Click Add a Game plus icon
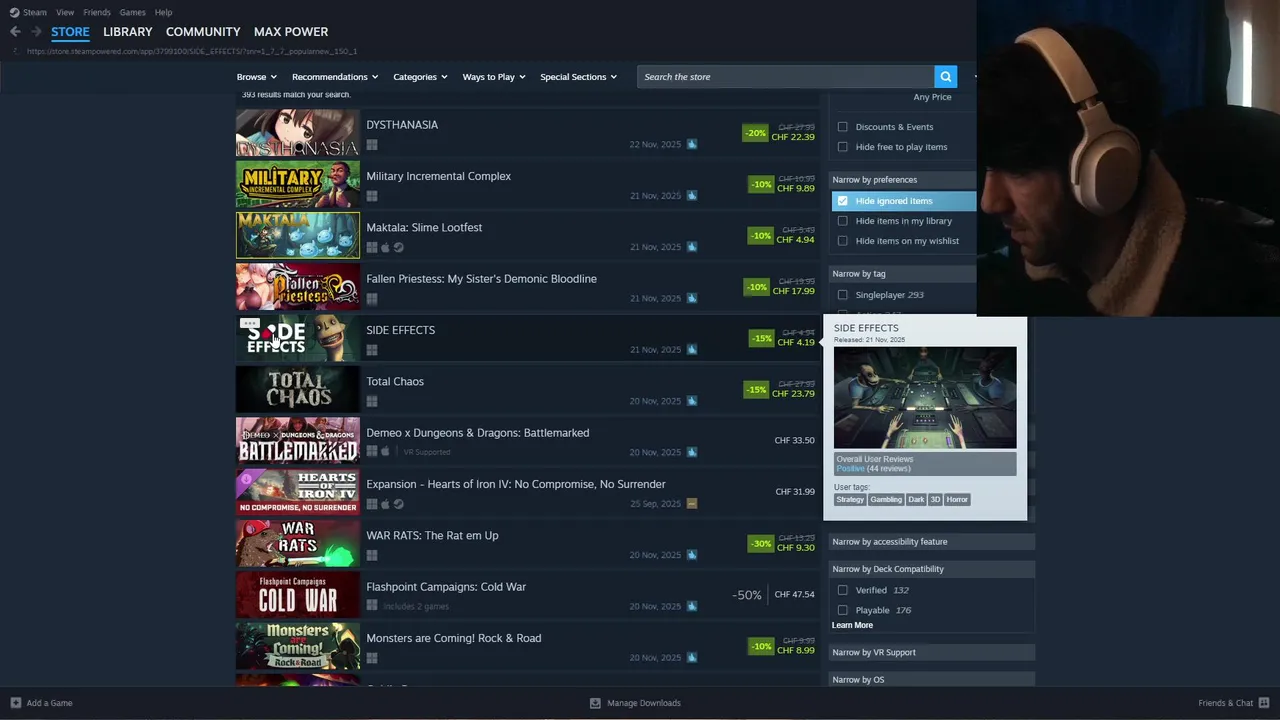1280x720 pixels. pyautogui.click(x=15, y=703)
